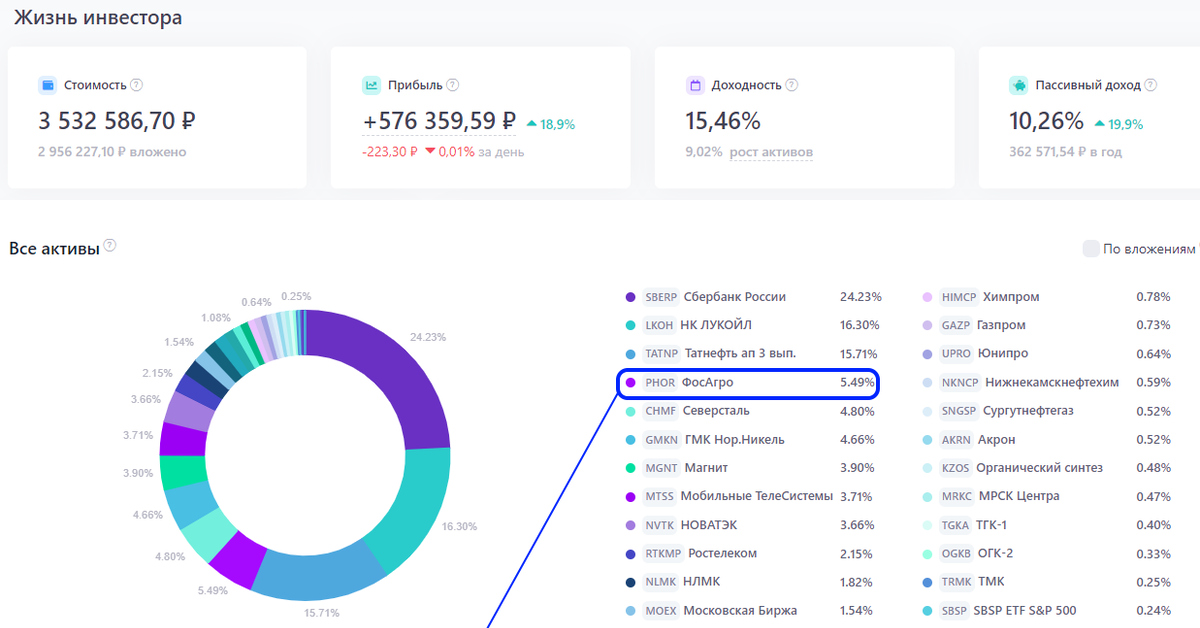
Task: Open the Юнипро asset
Action: 1005,354
